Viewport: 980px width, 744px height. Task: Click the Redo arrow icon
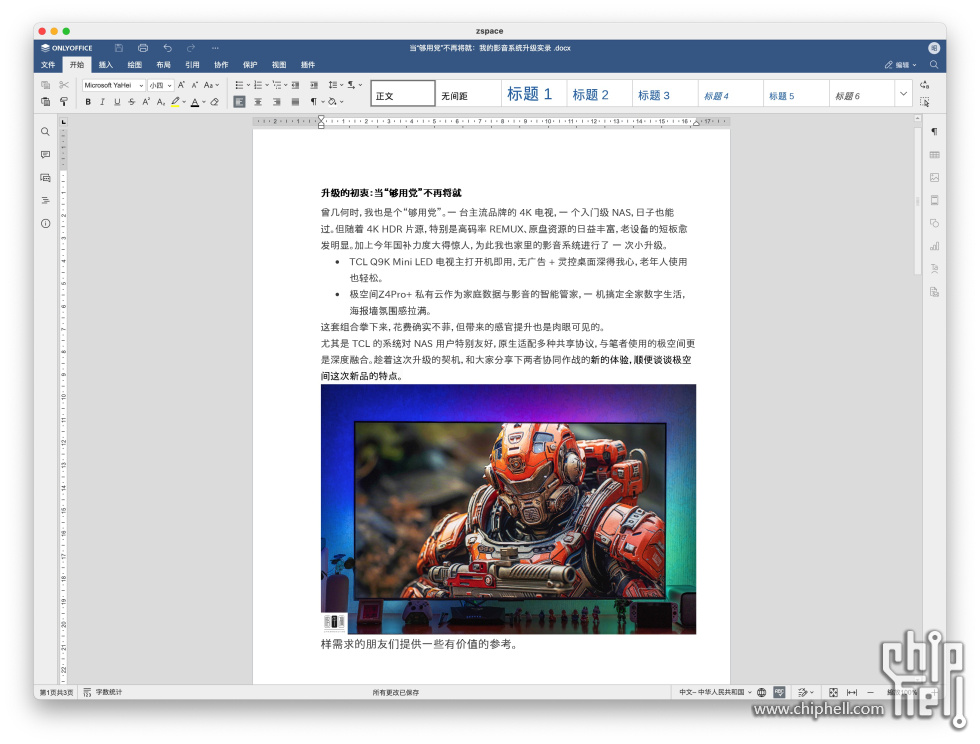(x=191, y=48)
